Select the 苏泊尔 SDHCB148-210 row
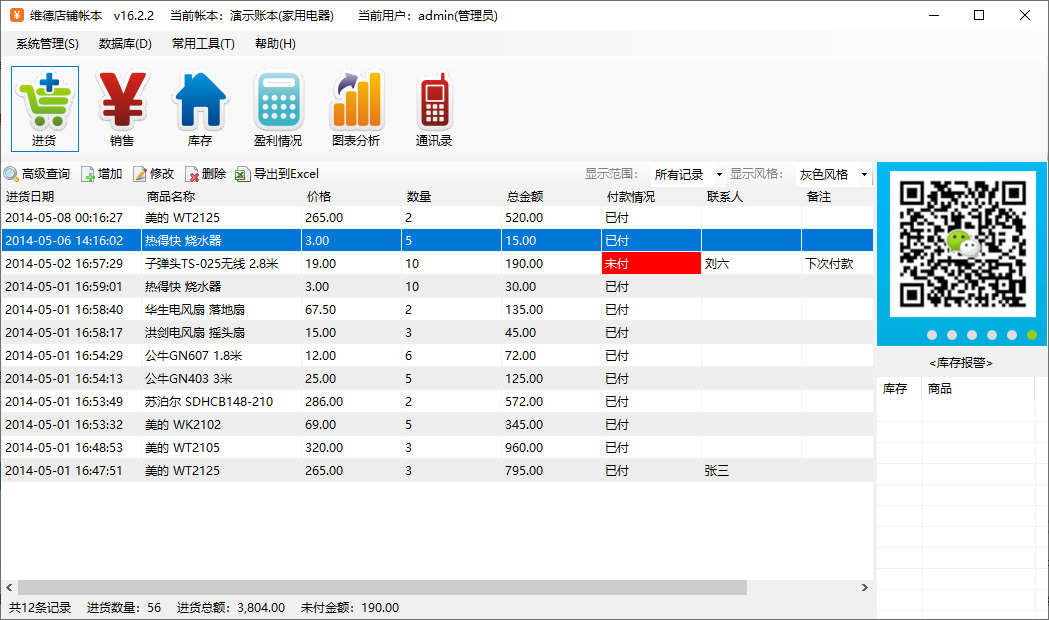Image resolution: width=1049 pixels, height=620 pixels. point(437,401)
